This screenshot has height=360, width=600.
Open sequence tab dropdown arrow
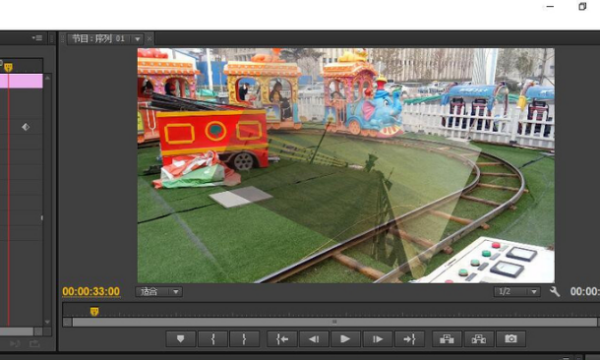pyautogui.click(x=137, y=39)
